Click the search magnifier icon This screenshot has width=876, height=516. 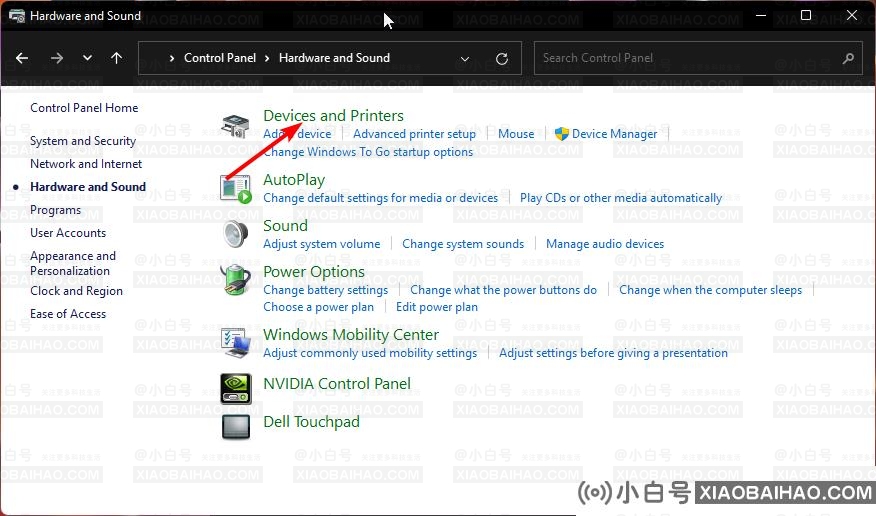(x=848, y=58)
